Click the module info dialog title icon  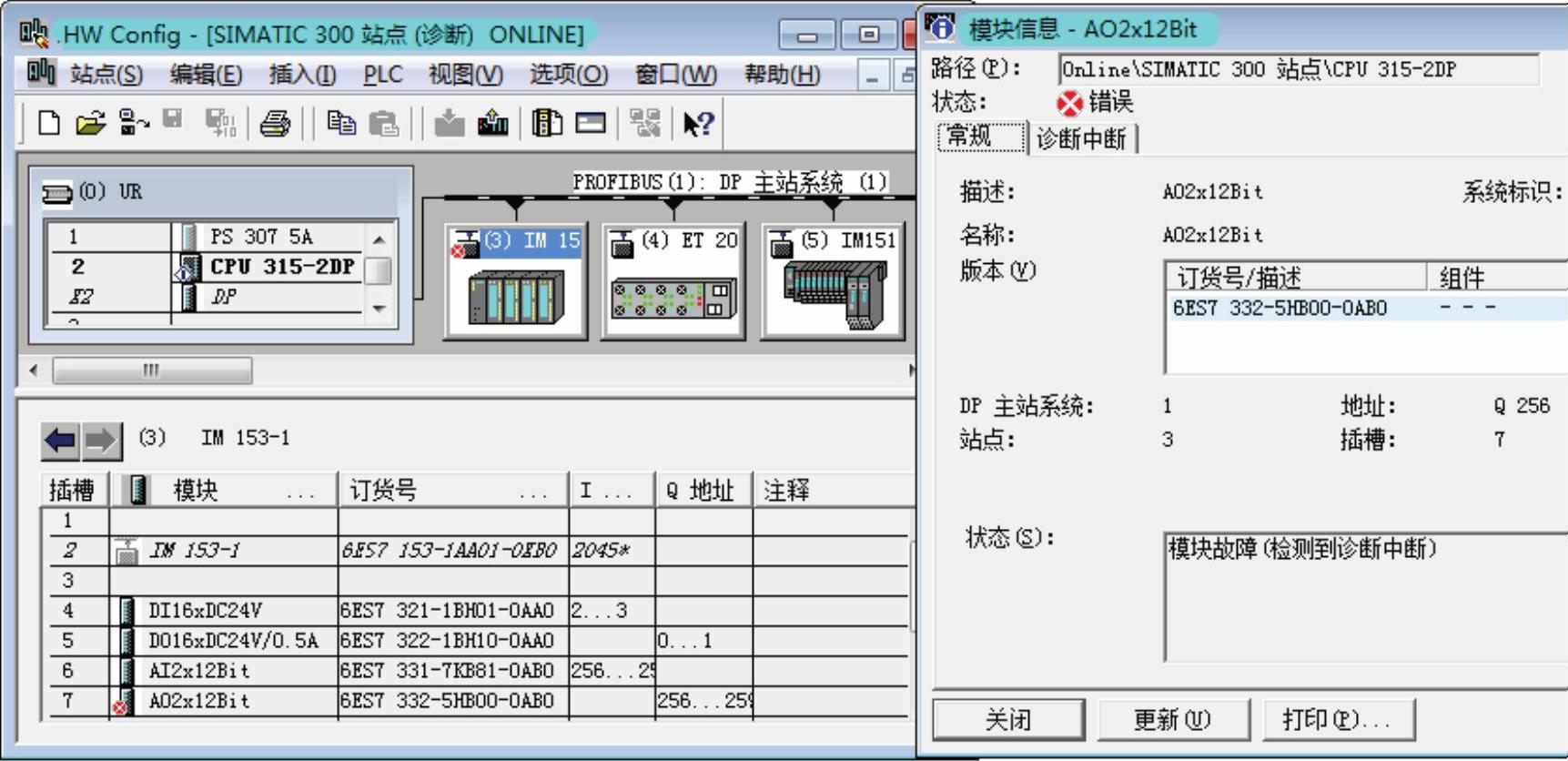tap(942, 27)
